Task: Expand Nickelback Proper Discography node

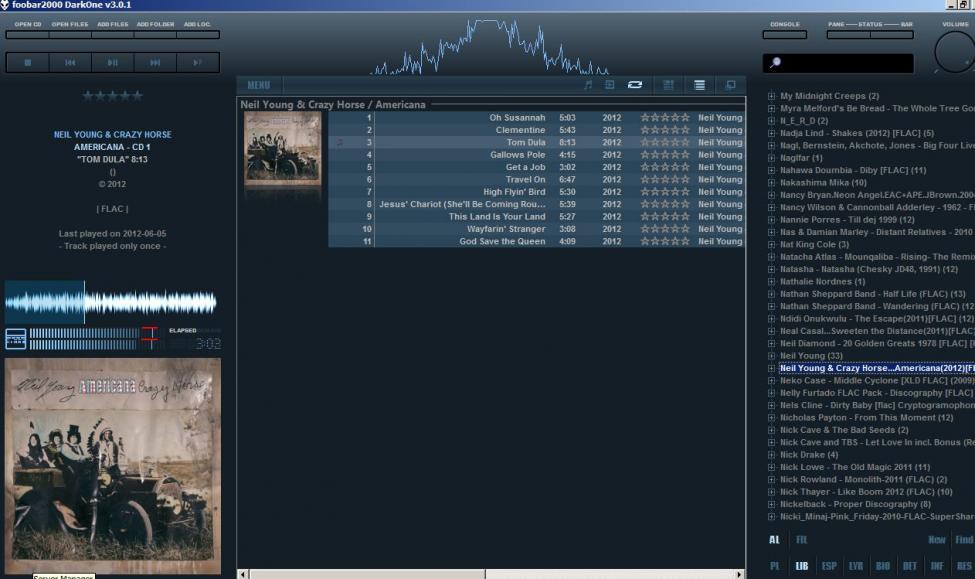Action: [771, 504]
